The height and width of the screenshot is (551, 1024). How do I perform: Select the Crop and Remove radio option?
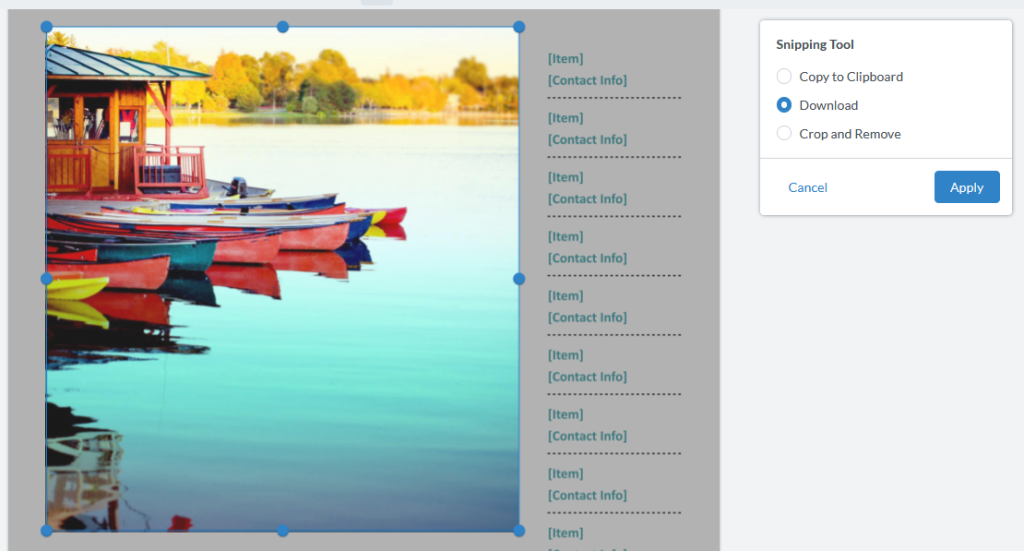784,134
